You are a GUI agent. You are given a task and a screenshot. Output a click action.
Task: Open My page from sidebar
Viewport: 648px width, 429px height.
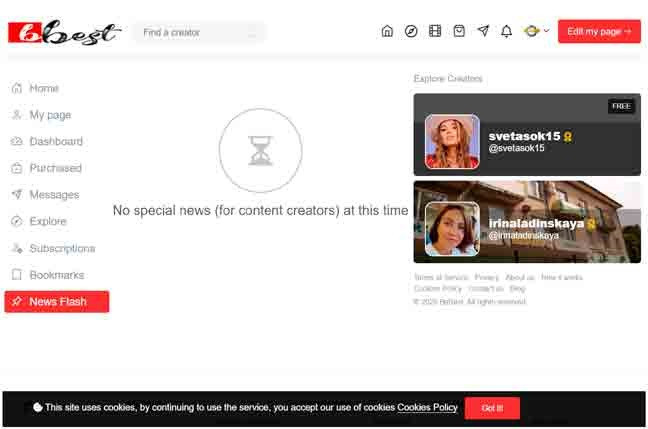[x=49, y=115]
